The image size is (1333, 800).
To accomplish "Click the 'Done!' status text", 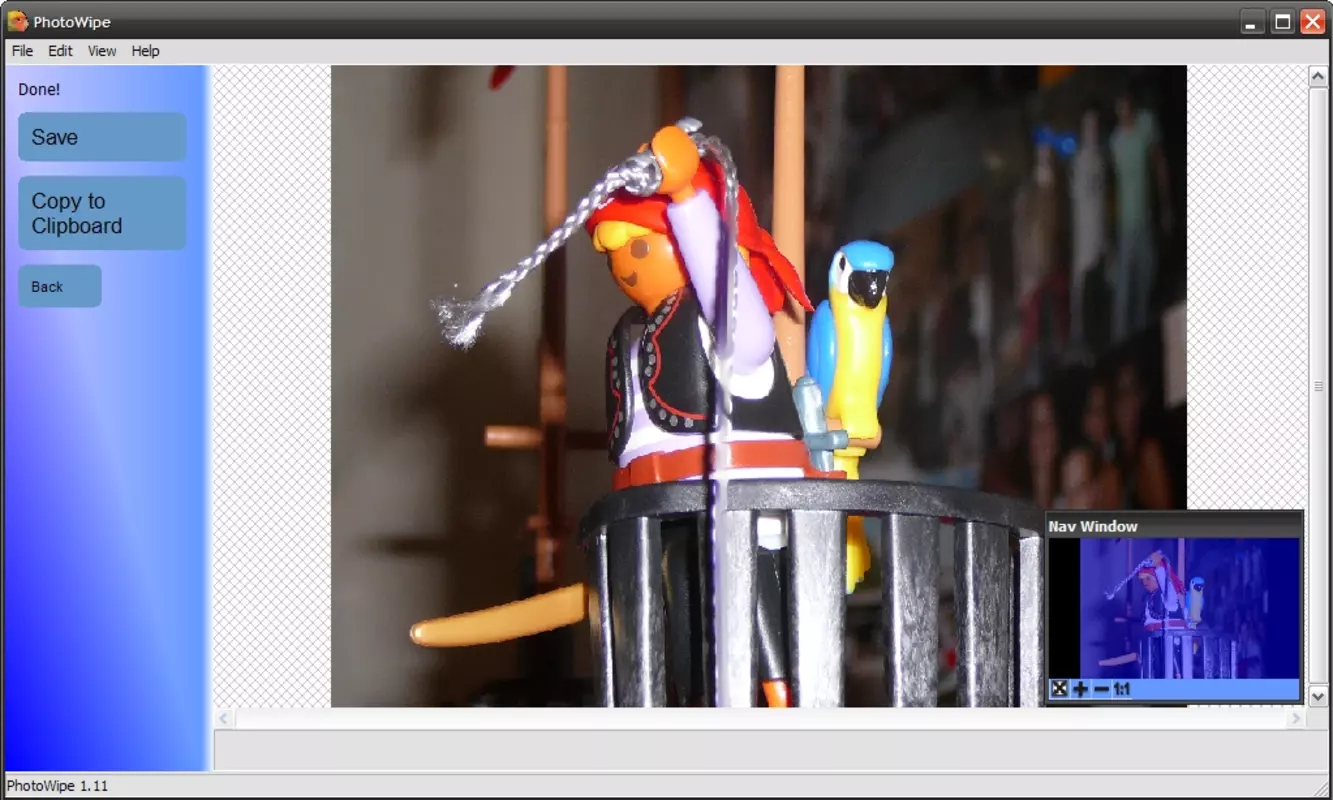I will pos(39,89).
